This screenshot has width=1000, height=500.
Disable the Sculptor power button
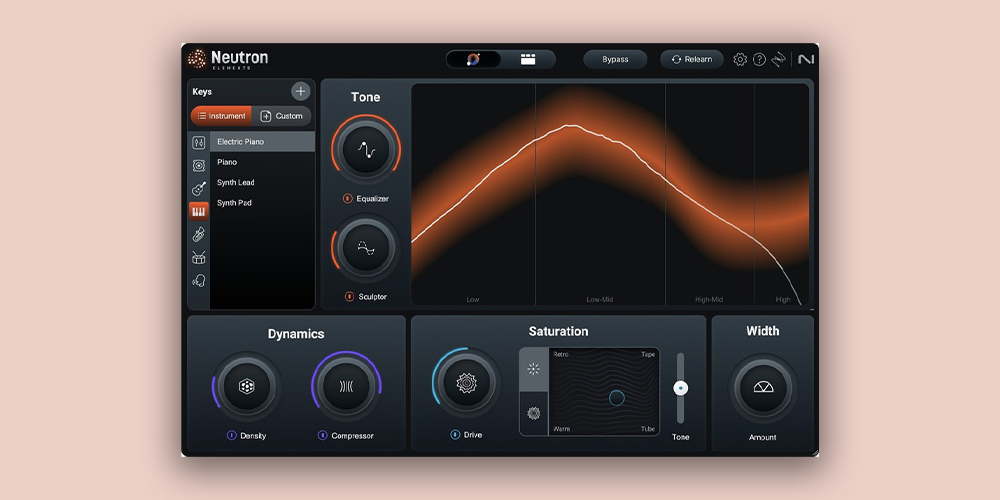(349, 296)
